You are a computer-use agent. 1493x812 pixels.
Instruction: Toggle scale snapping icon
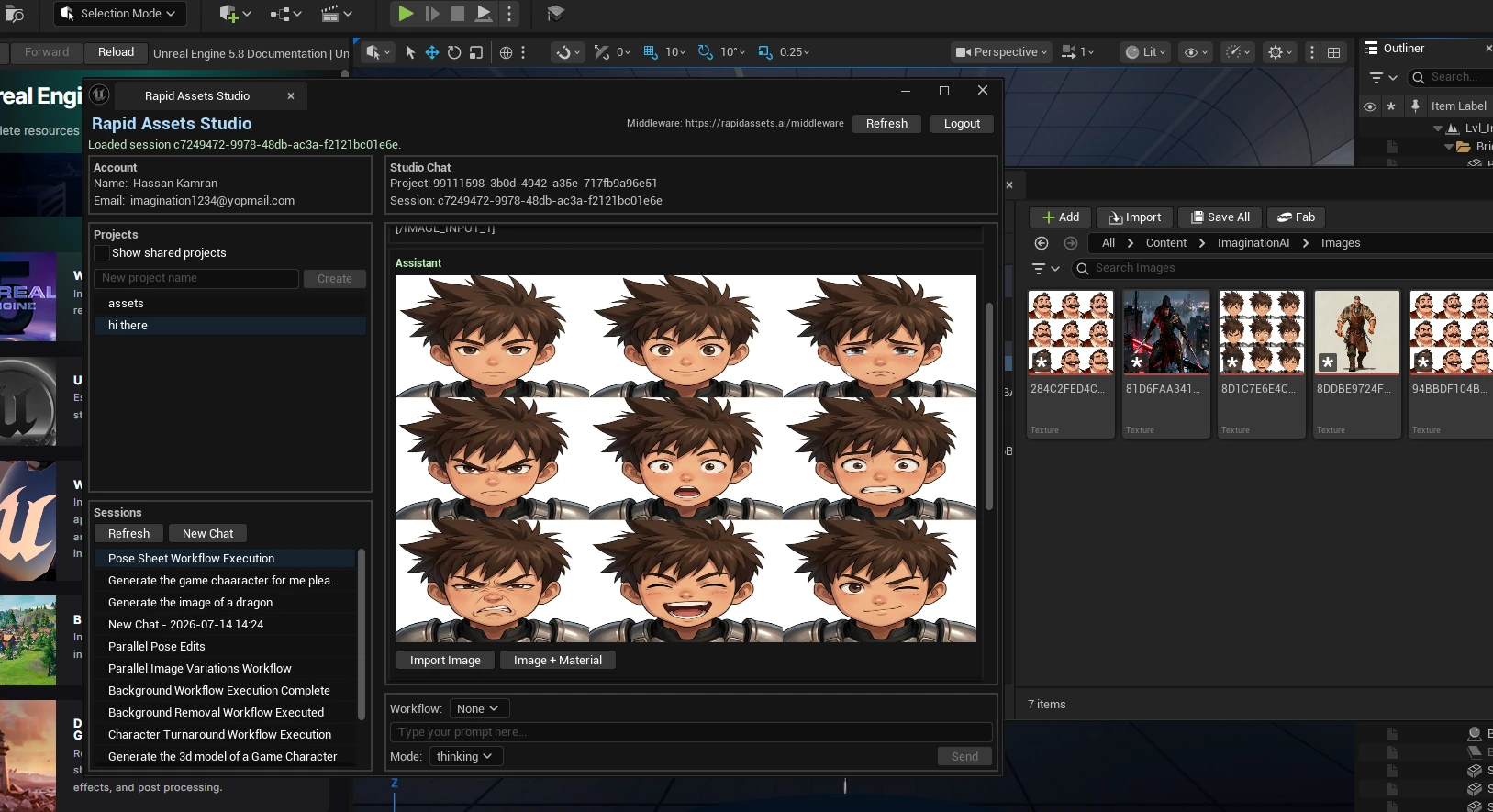tap(765, 52)
